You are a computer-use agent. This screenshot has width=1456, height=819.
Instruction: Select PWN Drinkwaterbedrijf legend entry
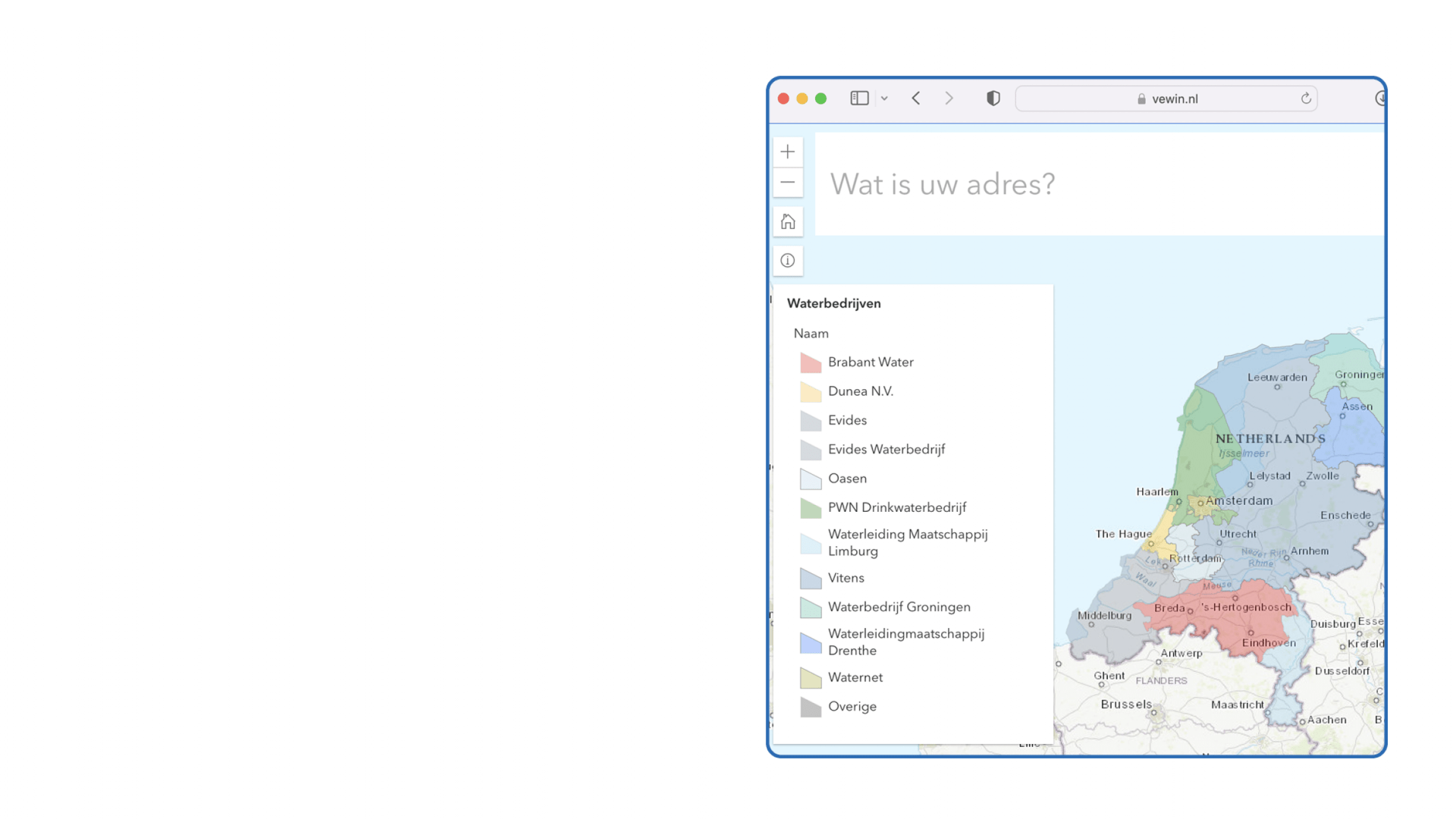pyautogui.click(x=896, y=507)
